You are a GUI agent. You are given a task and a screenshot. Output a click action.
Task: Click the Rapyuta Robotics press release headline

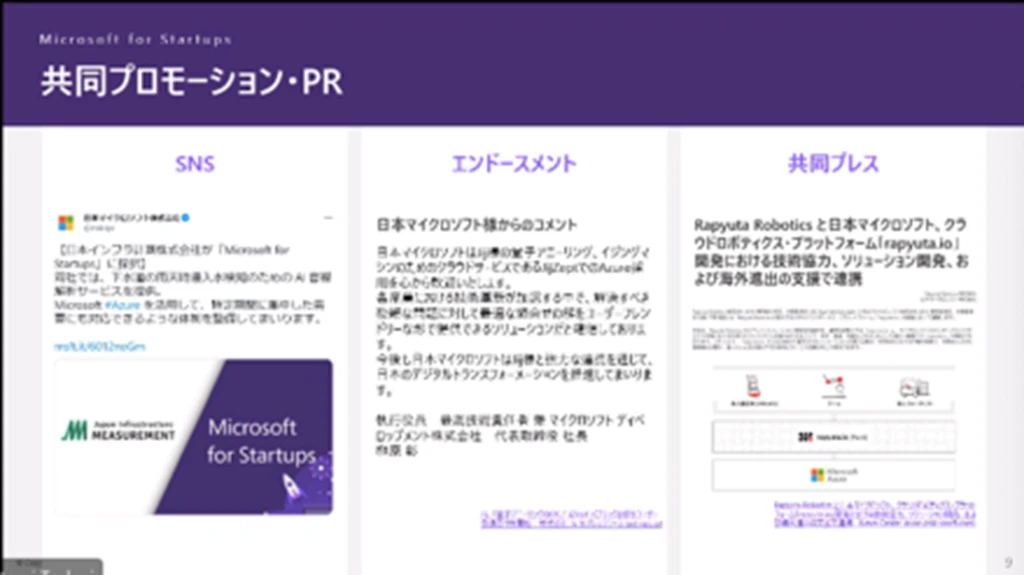pos(831,252)
